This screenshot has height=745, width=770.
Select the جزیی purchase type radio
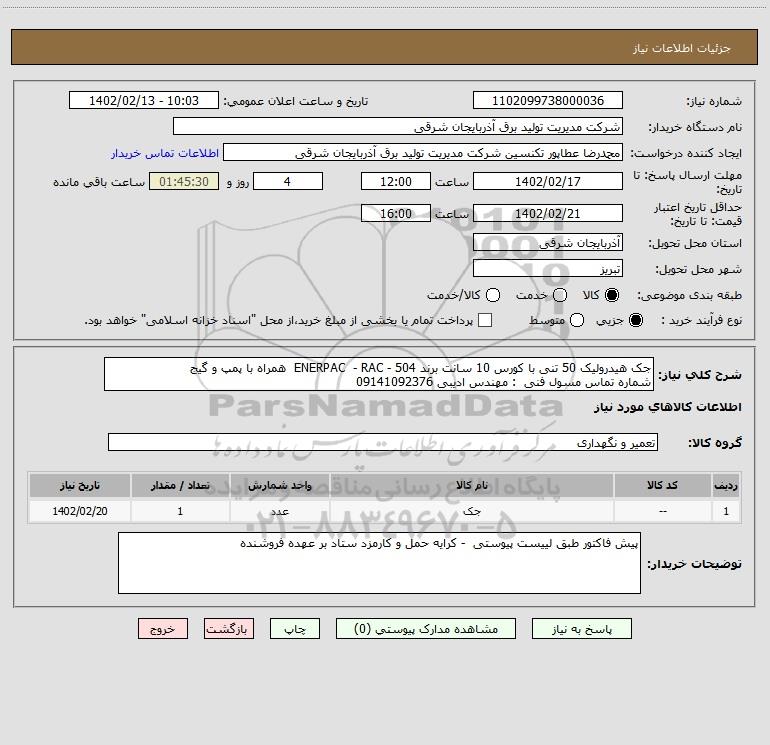pos(636,320)
